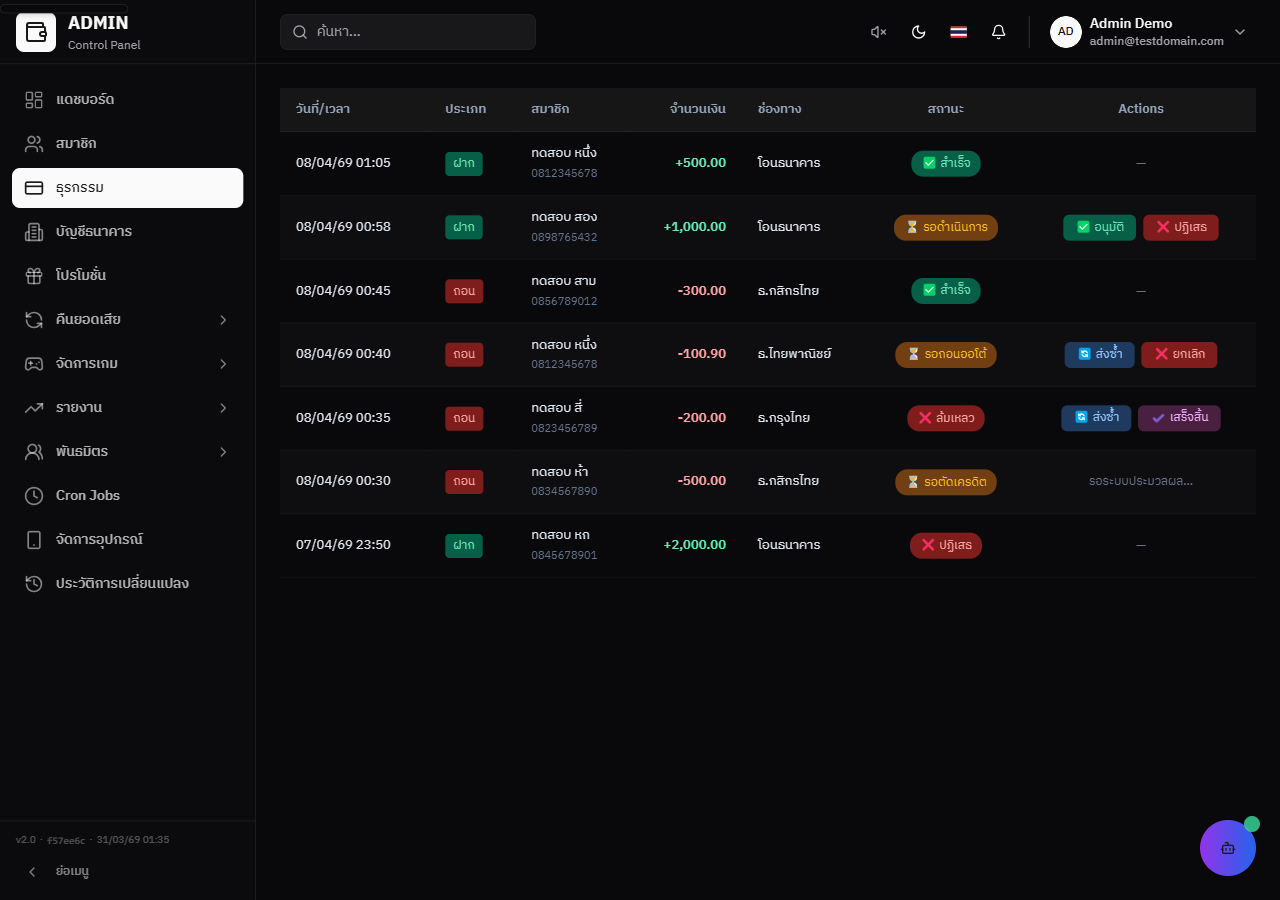This screenshot has height=900, width=1280.
Task: Open the โปรโมชั่น gift menu item
Action: coord(128,275)
